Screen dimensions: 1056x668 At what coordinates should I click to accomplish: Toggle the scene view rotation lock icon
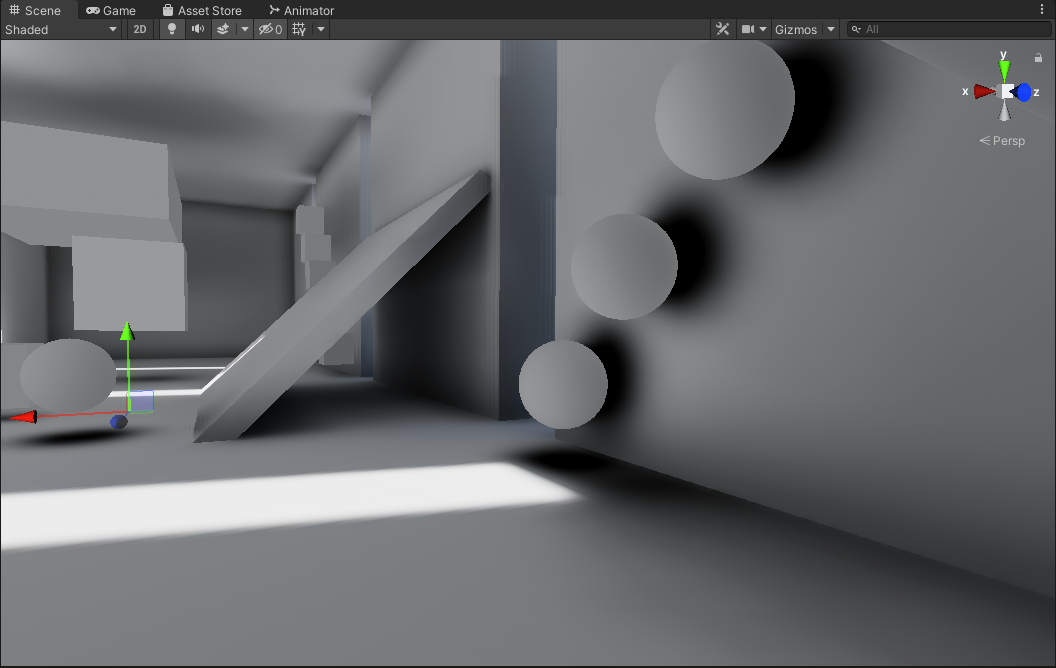click(1038, 58)
